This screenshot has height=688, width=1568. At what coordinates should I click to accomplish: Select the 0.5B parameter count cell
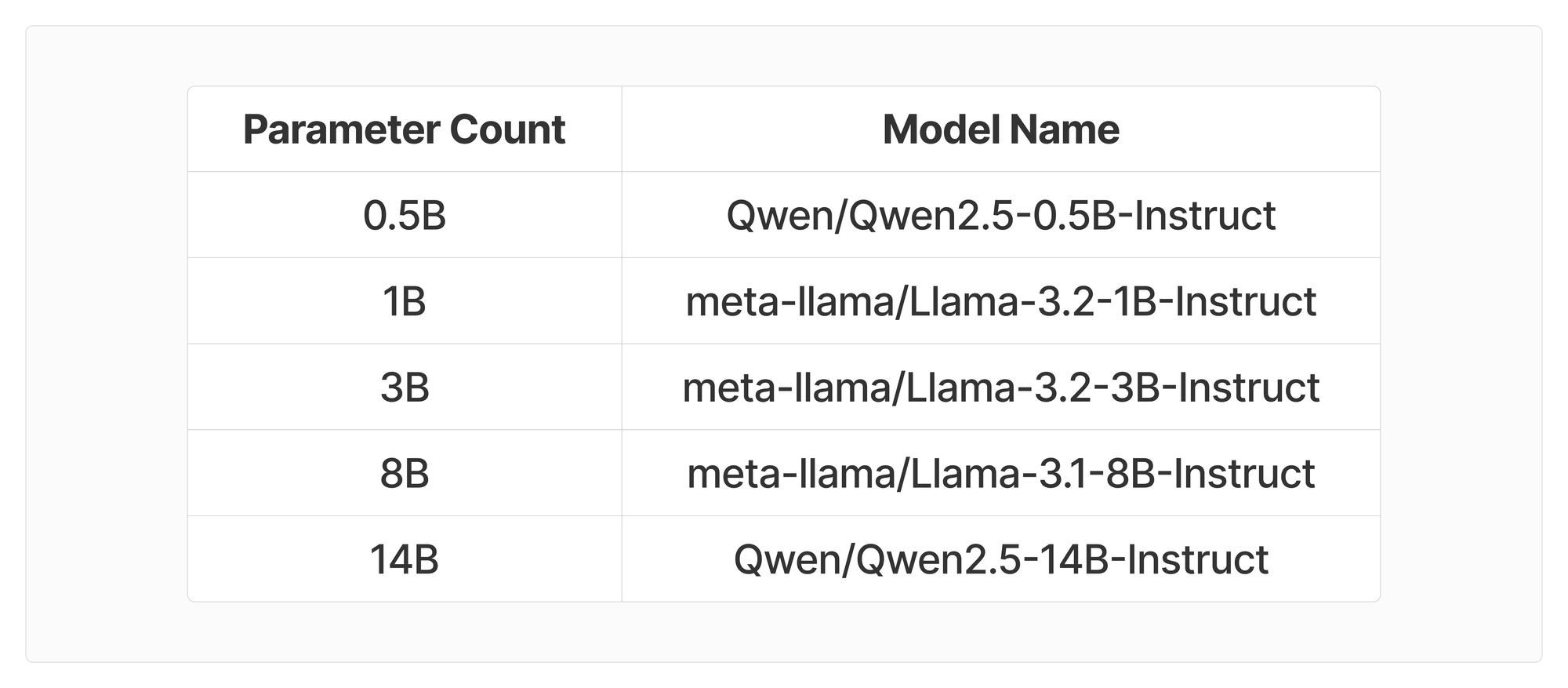coord(405,215)
